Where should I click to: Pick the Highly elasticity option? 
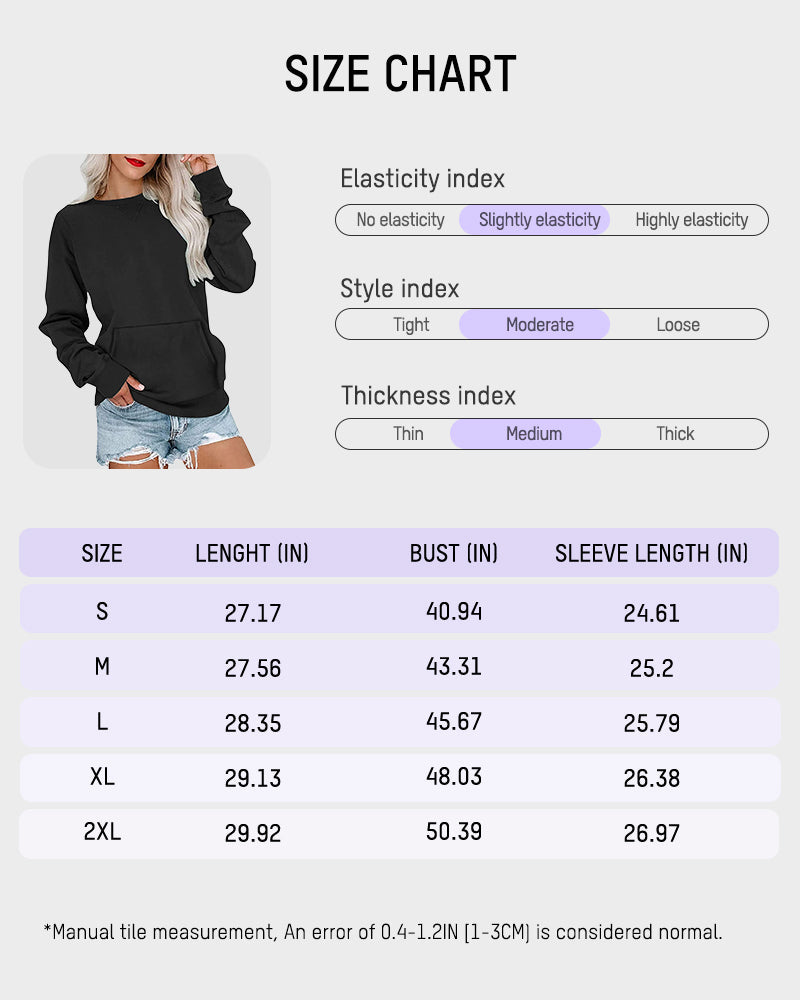pyautogui.click(x=691, y=220)
